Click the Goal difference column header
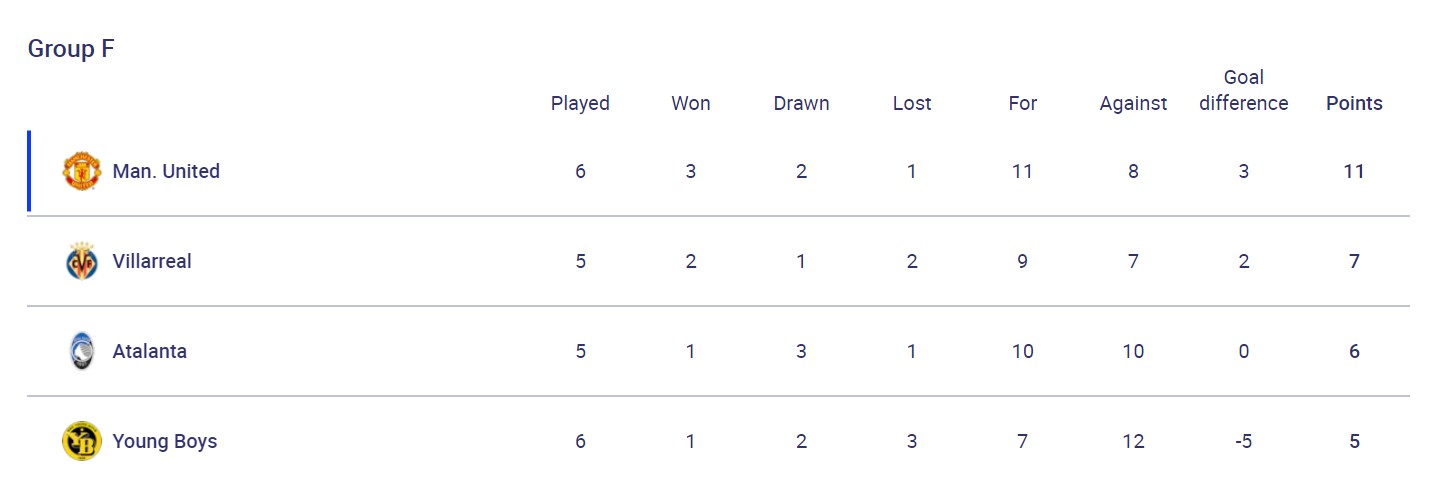 [1243, 90]
